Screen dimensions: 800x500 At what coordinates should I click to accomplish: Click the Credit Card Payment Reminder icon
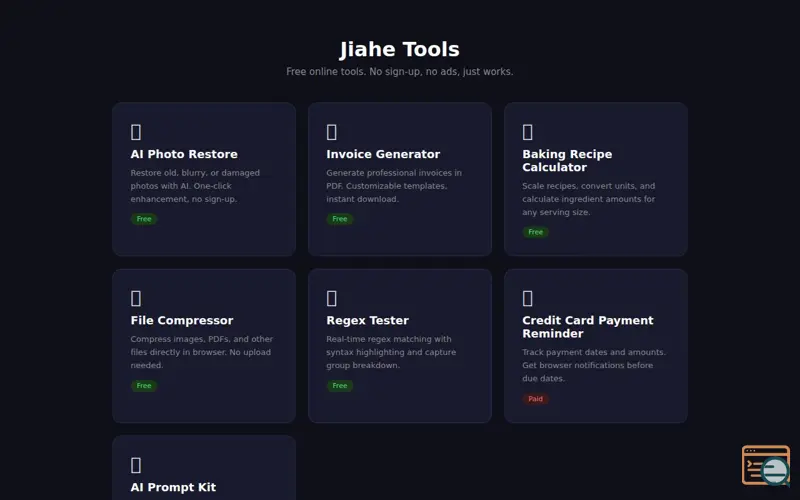pos(528,298)
